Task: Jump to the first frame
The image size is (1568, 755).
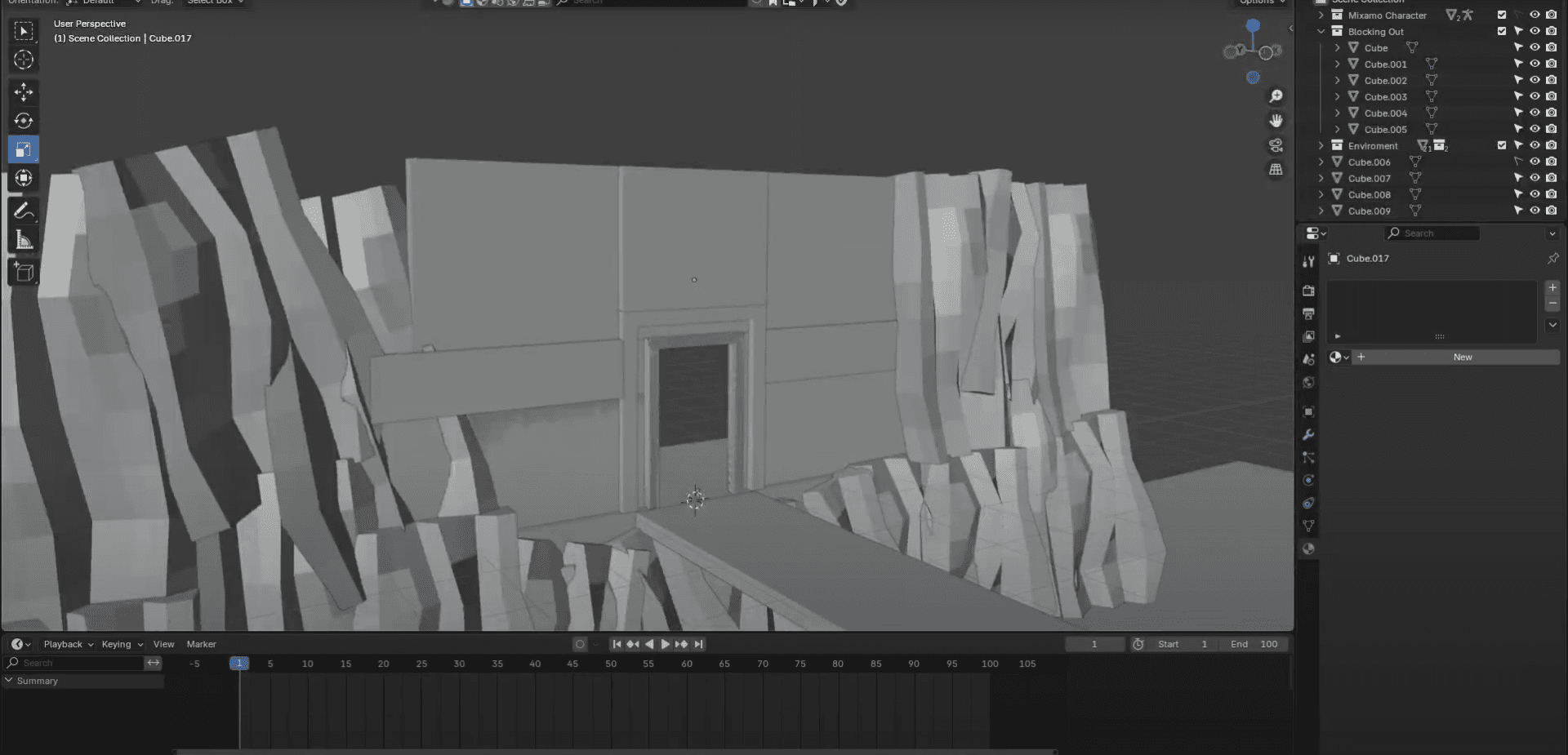Action: (617, 644)
